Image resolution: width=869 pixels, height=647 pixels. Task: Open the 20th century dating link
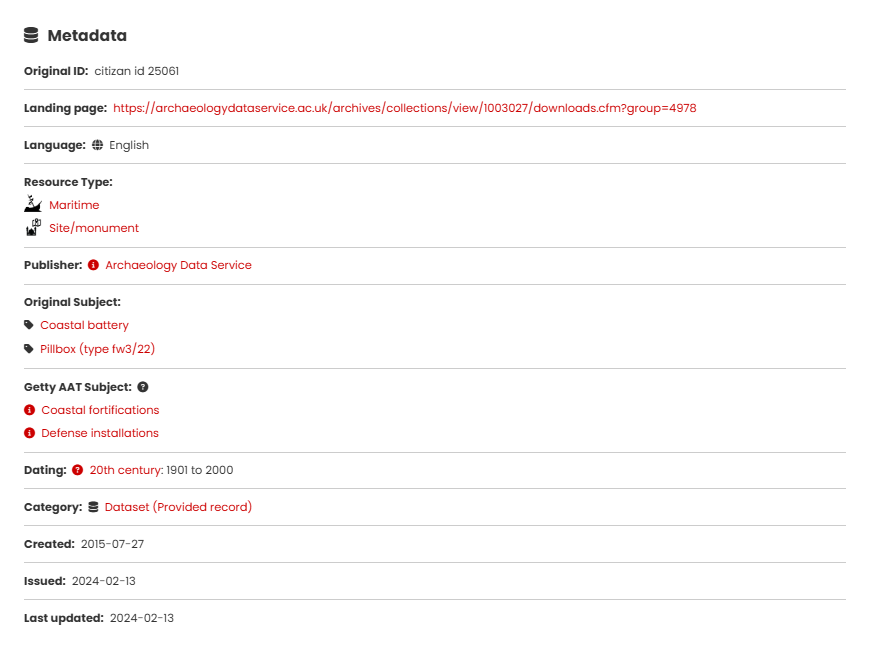[125, 470]
